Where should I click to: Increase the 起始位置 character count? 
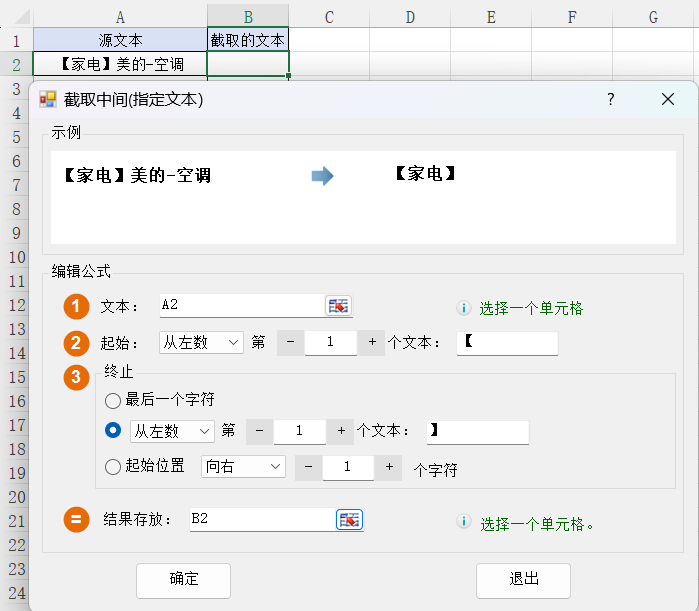coord(389,466)
